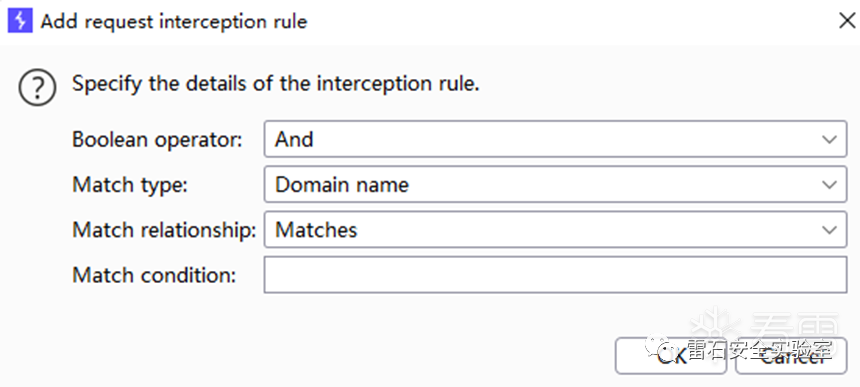This screenshot has width=860, height=387.
Task: Click the 'Domain name' combo box value
Action: (x=342, y=185)
